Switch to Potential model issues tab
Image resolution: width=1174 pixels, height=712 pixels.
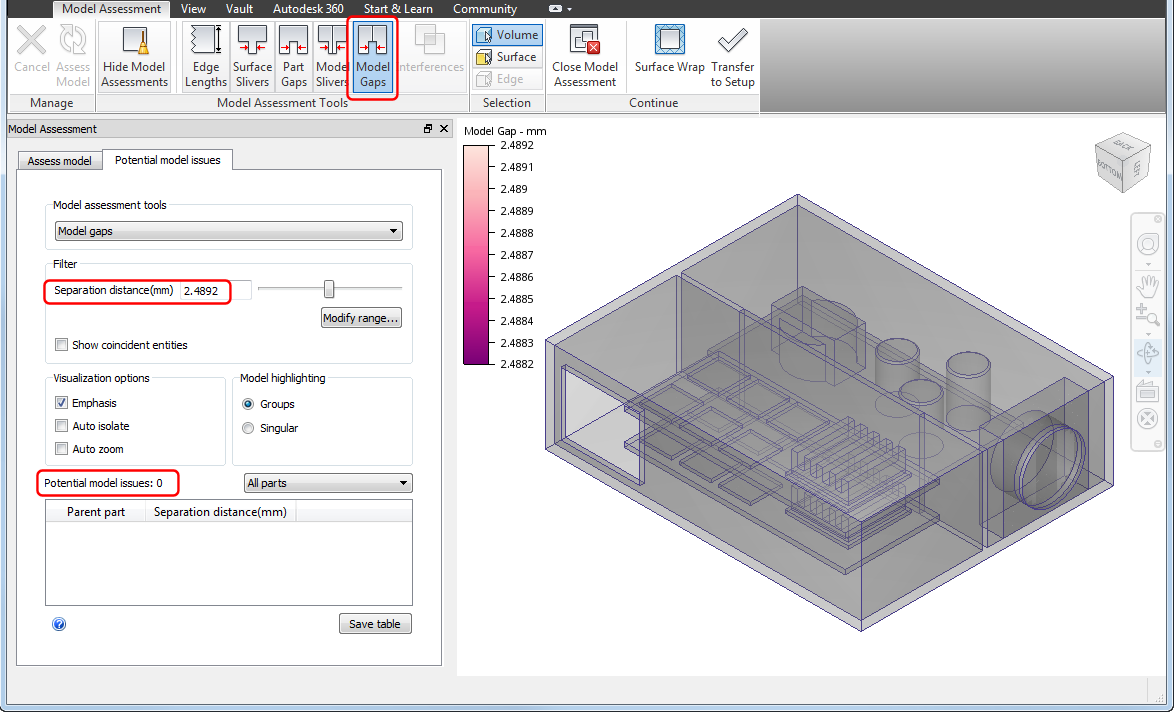[168, 160]
